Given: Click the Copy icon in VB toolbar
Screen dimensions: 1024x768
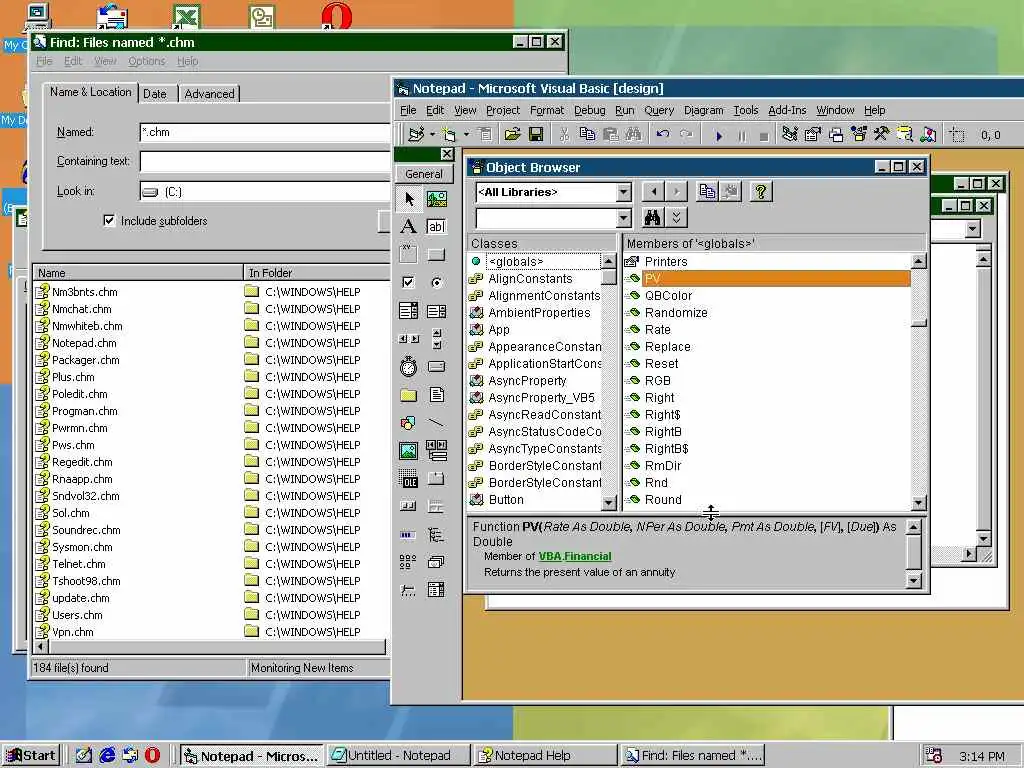Looking at the screenshot, I should coord(587,135).
